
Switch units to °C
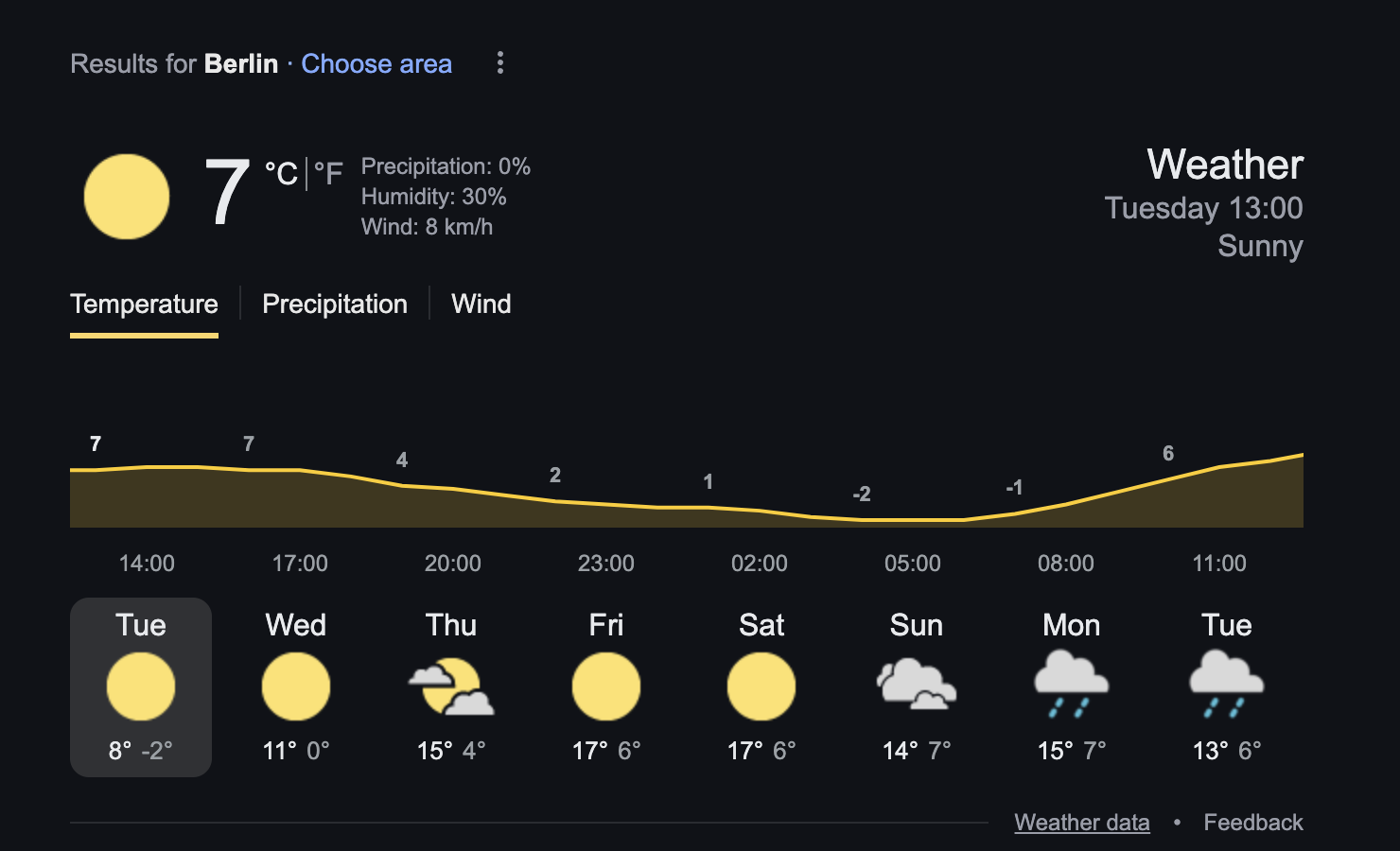[281, 173]
